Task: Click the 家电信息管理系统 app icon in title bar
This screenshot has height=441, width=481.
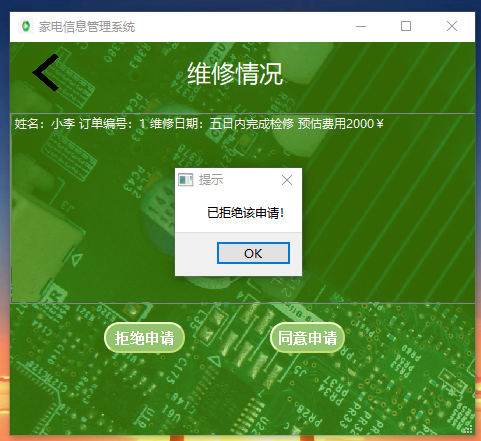Action: click(x=26, y=26)
